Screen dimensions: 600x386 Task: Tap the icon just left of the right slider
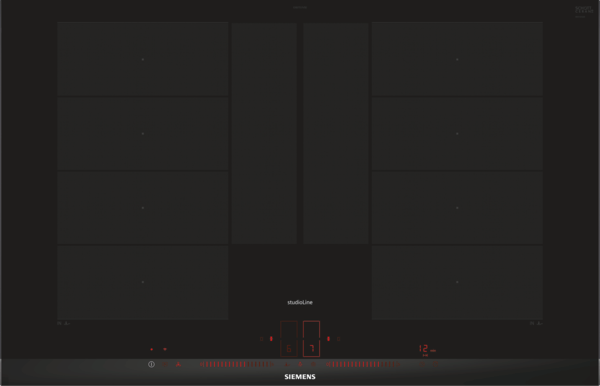coord(313,364)
